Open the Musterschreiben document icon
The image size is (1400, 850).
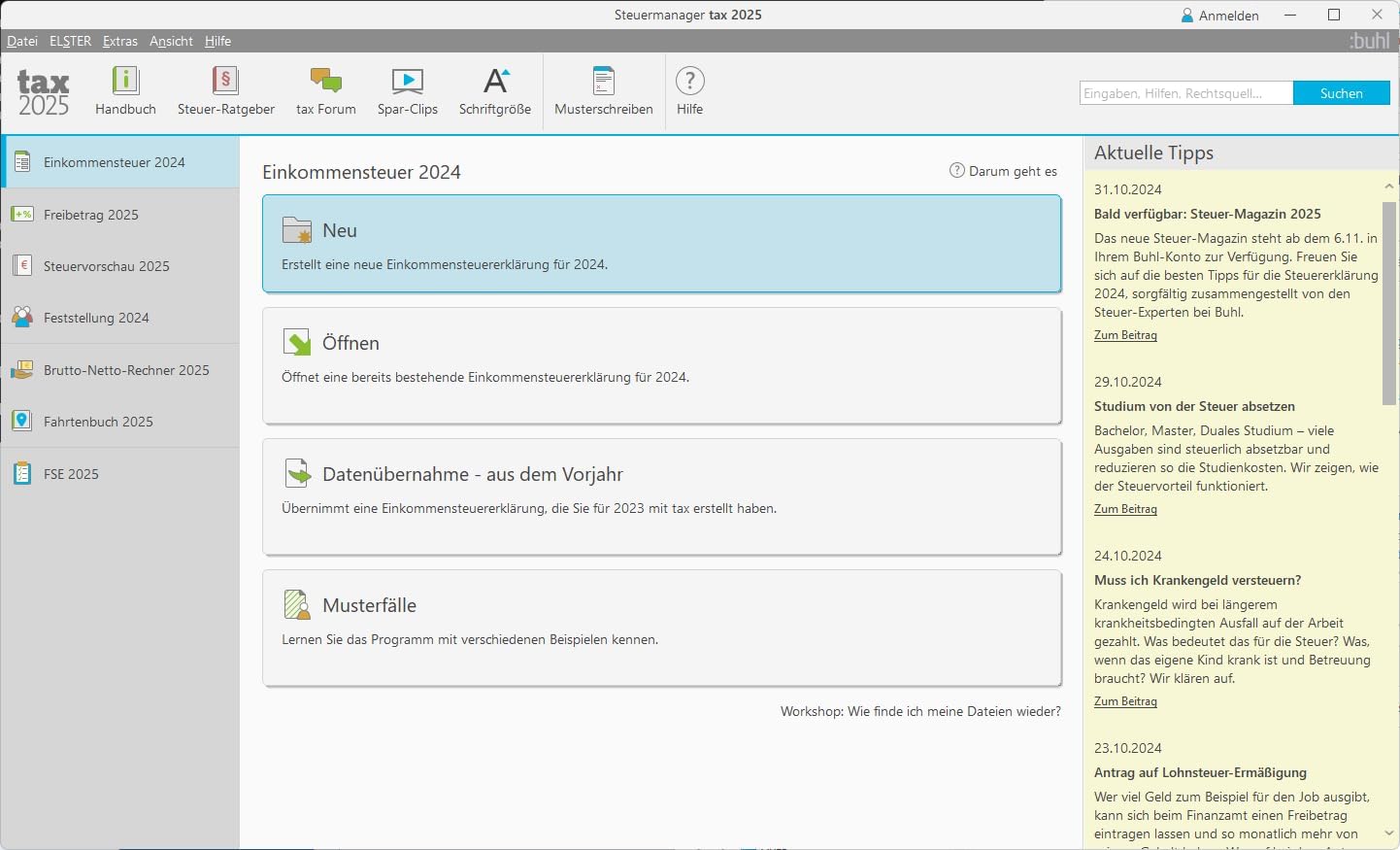(x=604, y=81)
